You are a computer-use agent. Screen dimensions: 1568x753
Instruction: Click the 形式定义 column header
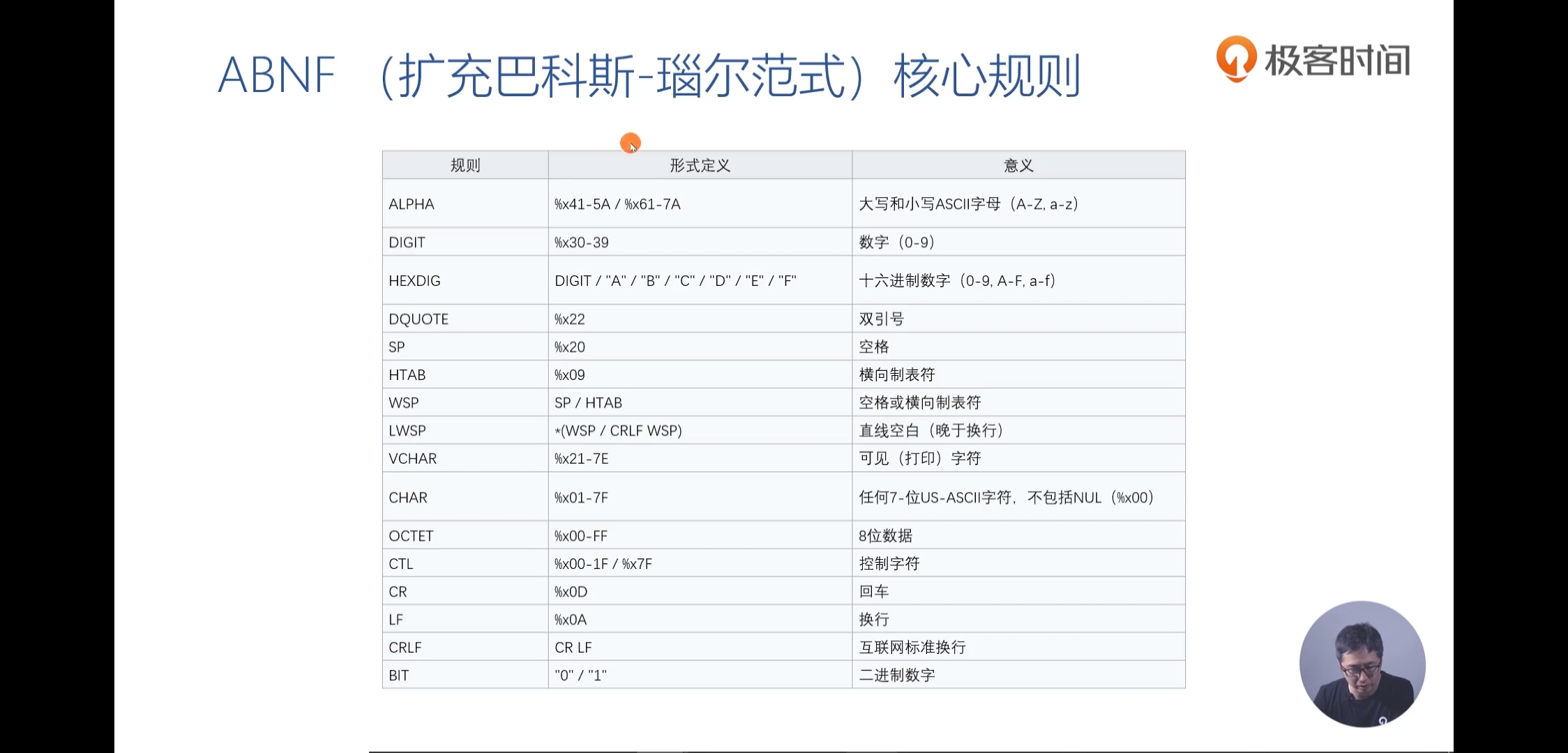point(700,165)
